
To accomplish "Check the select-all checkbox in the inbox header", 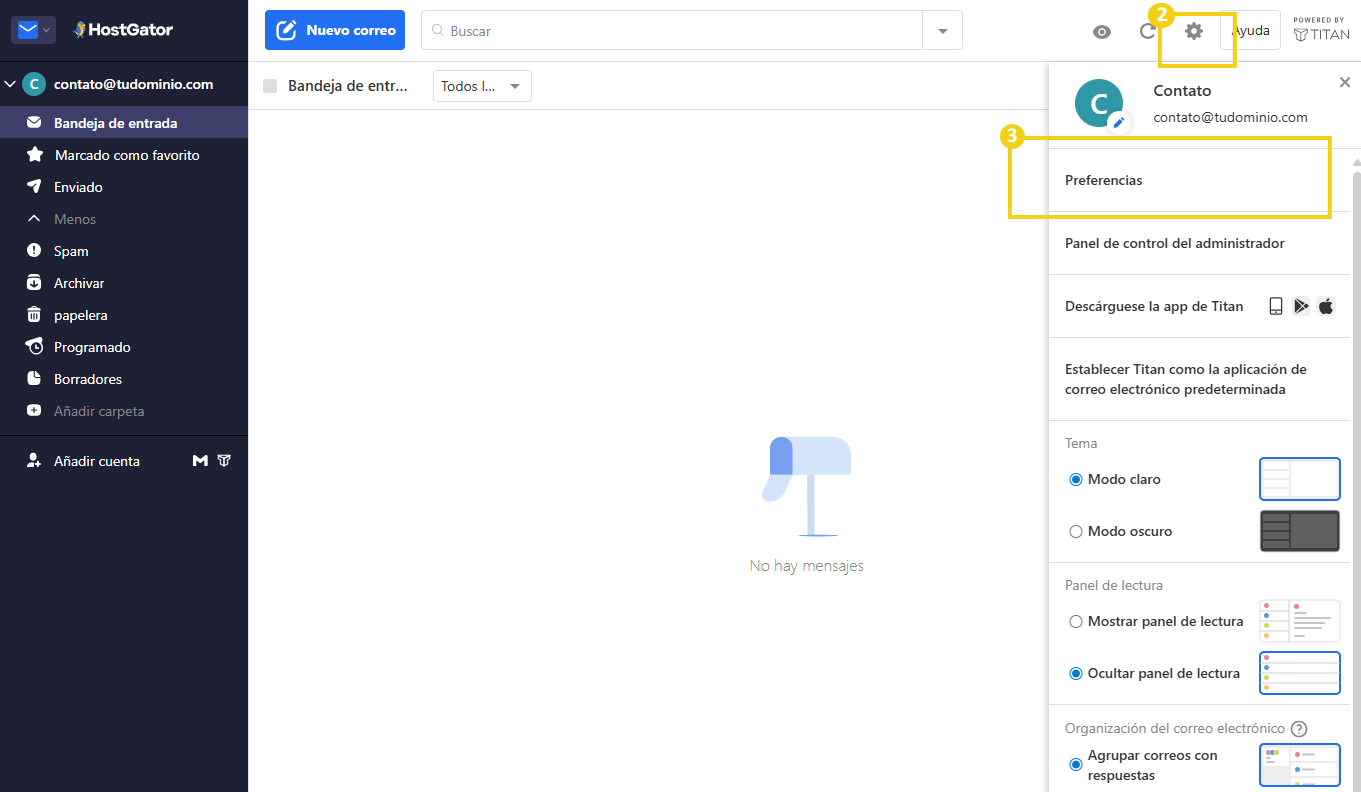I will coord(269,86).
